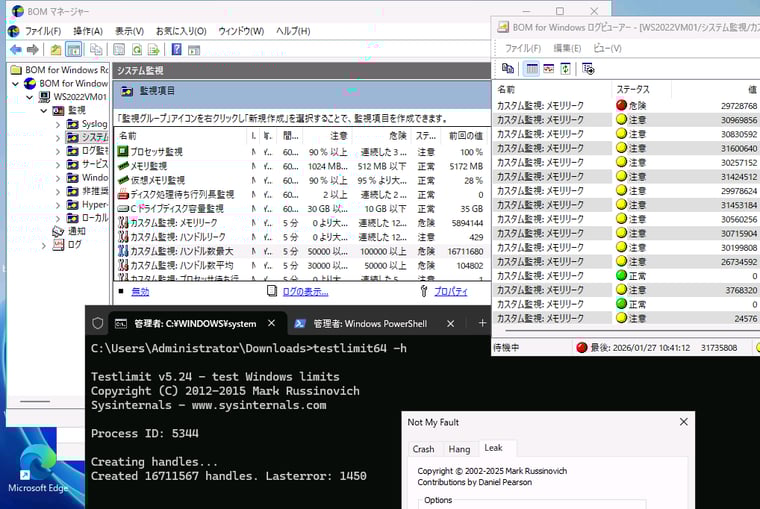Sort by 前回の値 column header
The width and height of the screenshot is (760, 509).
(x=465, y=136)
